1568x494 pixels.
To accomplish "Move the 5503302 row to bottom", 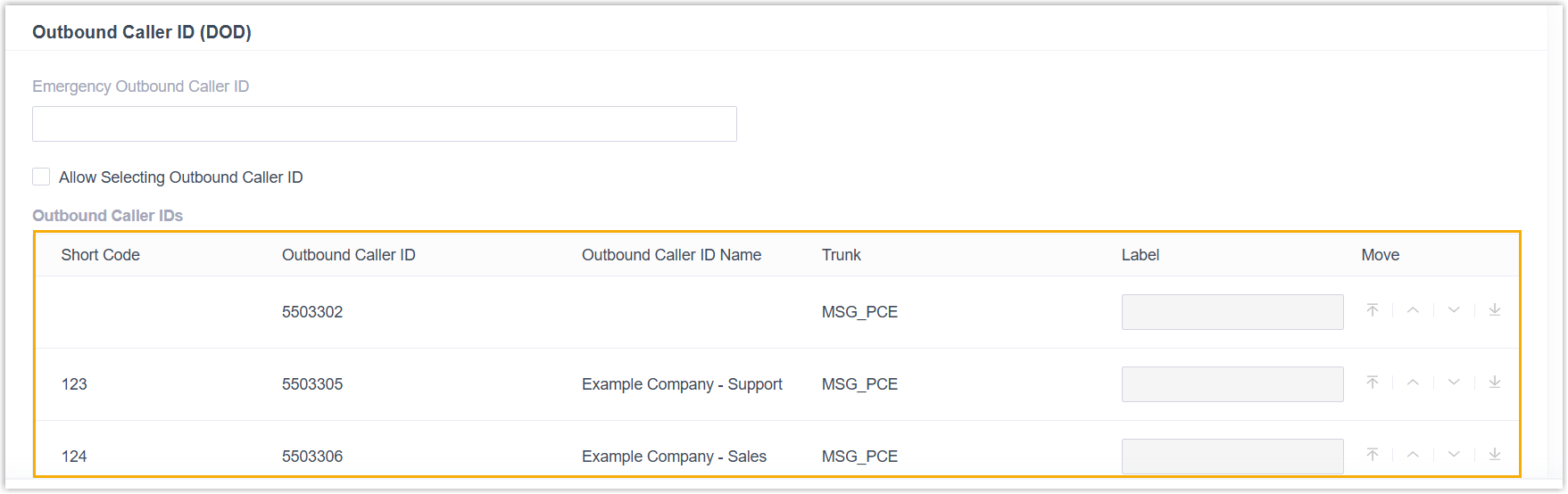I will [1495, 310].
